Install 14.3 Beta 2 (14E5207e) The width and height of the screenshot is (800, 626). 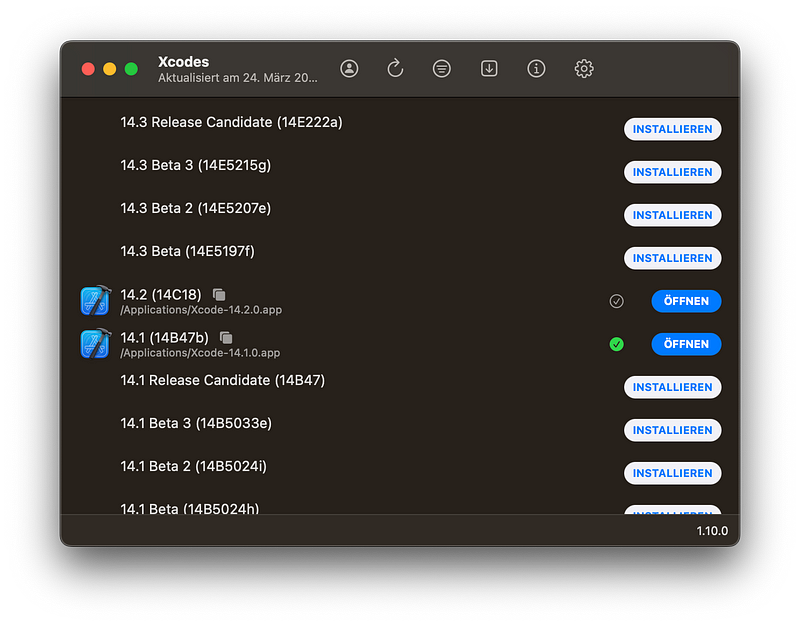coord(672,215)
